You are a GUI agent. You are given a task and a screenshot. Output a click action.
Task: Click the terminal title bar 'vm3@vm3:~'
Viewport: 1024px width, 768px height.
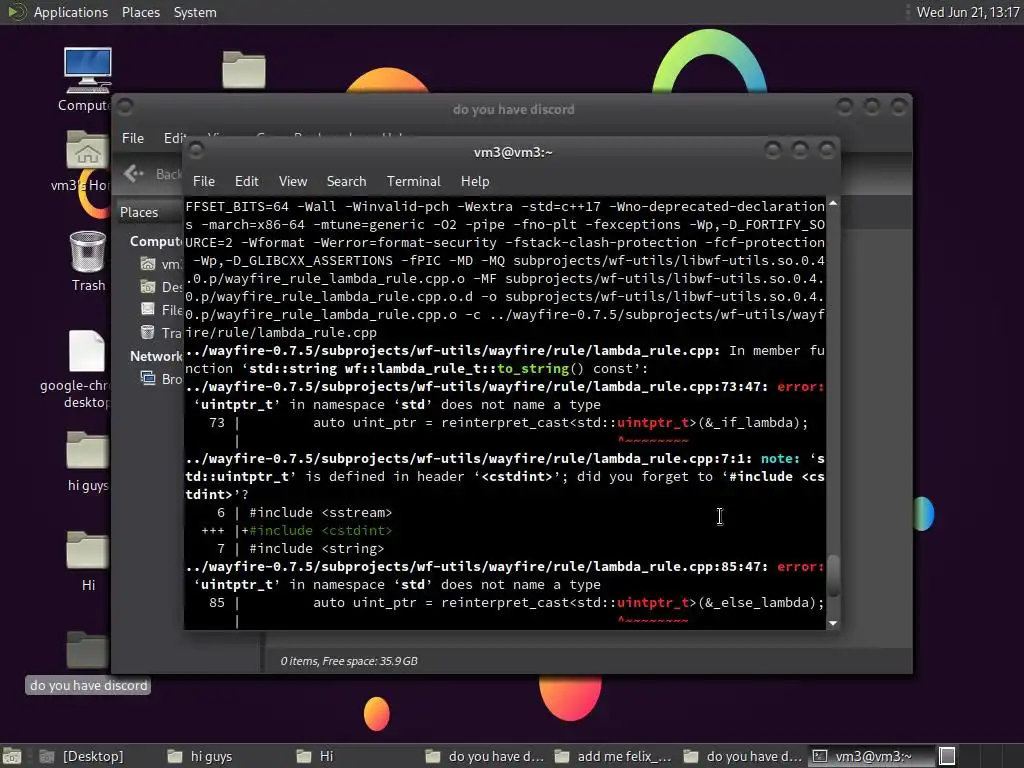click(x=513, y=152)
